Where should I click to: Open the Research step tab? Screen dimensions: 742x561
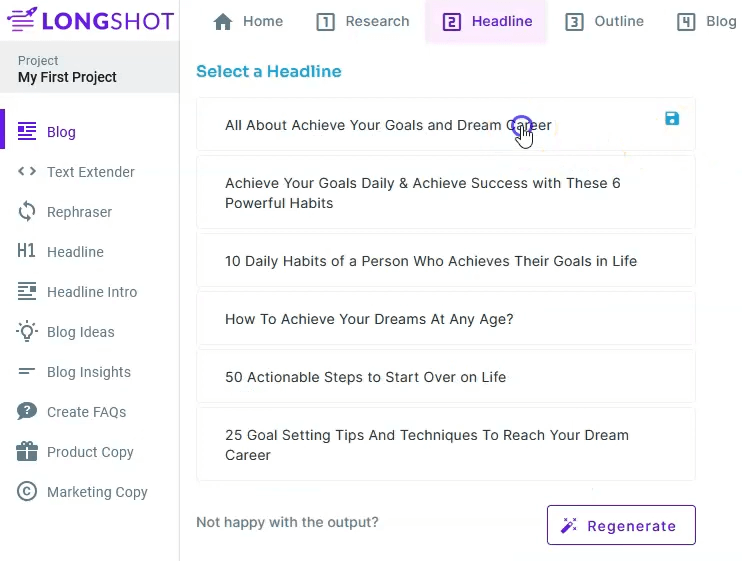coord(363,22)
